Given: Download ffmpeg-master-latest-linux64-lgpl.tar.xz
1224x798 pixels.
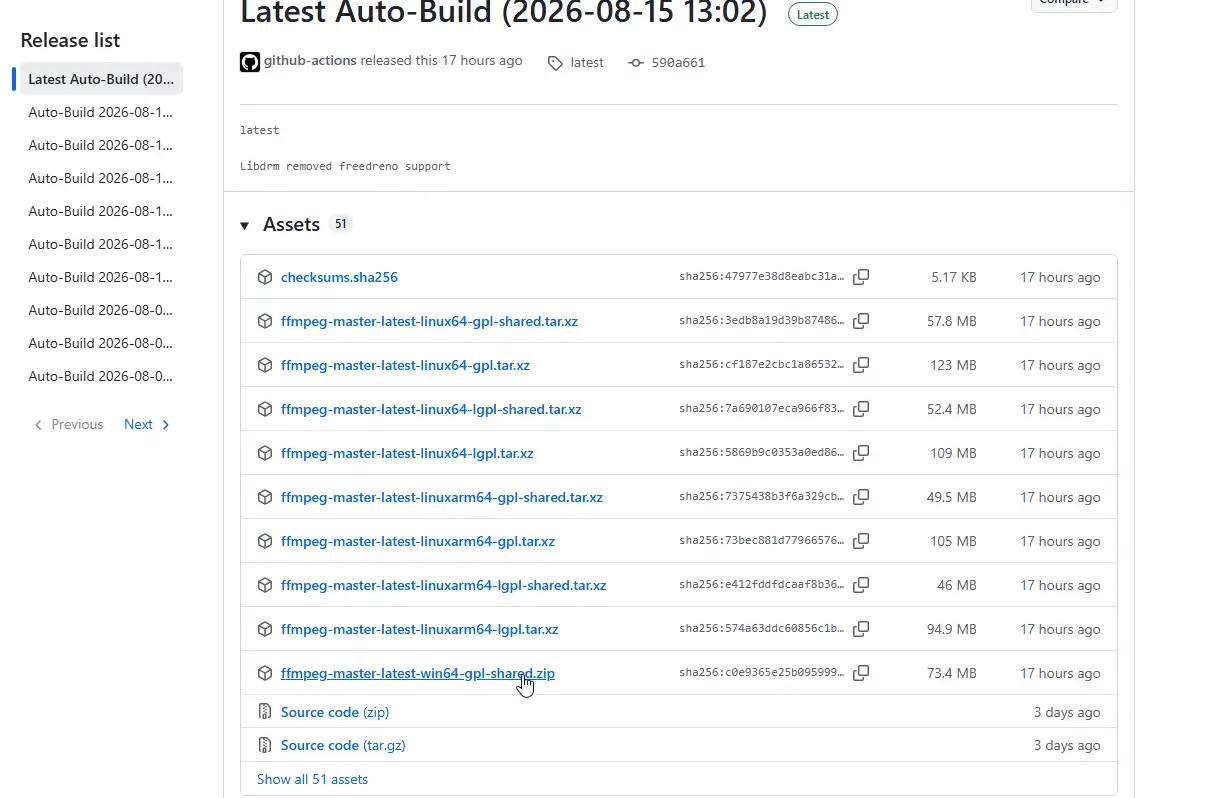Looking at the screenshot, I should 407,453.
